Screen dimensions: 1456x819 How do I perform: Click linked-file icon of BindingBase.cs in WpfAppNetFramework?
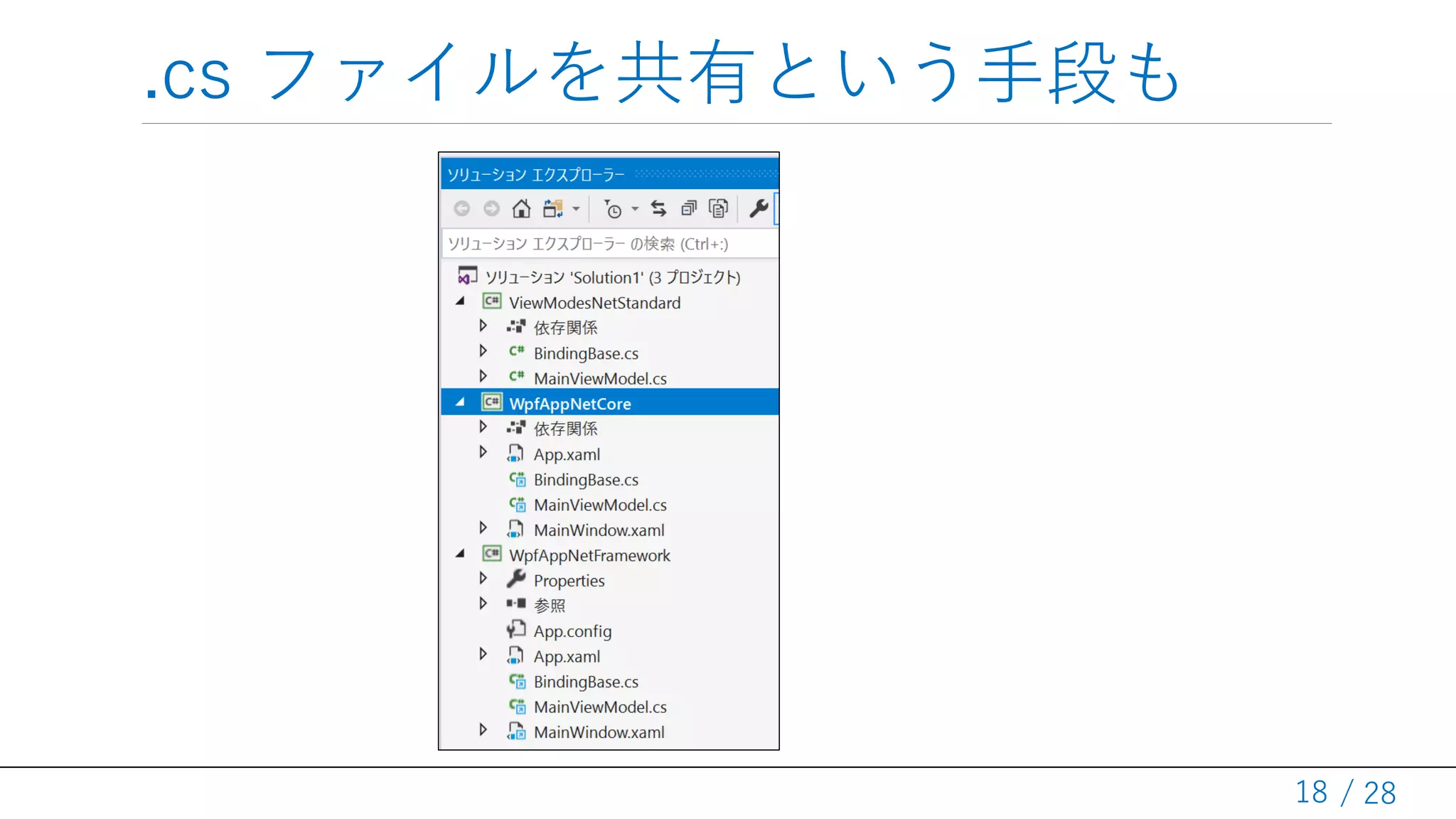[x=517, y=681]
